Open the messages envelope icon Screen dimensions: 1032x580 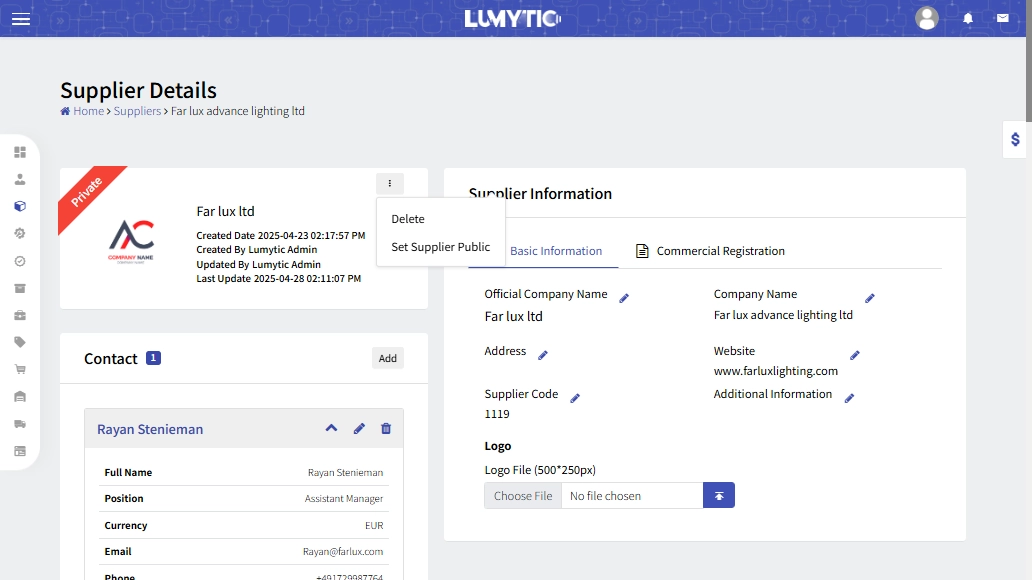tap(1002, 18)
